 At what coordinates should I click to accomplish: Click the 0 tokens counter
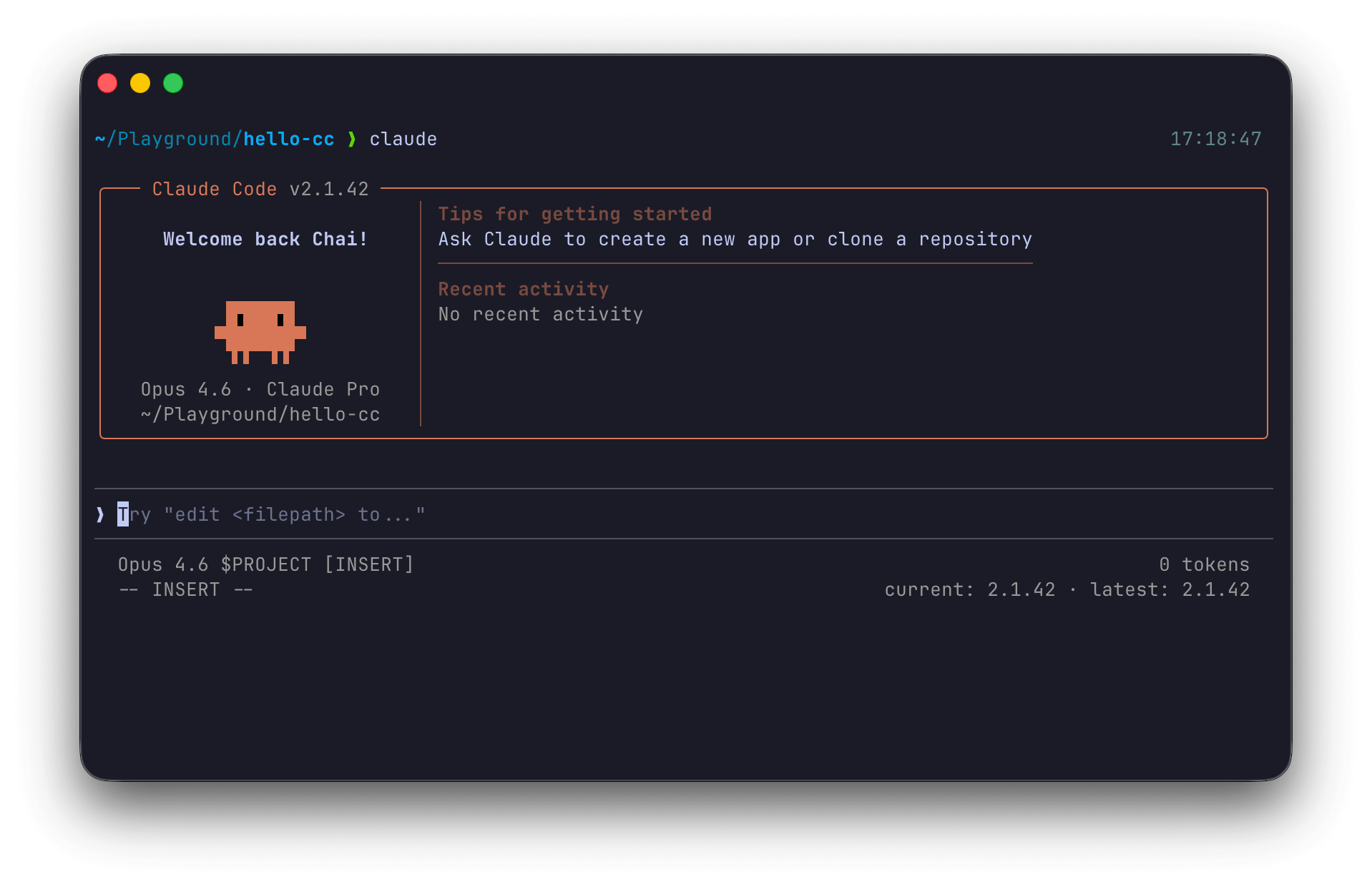pyautogui.click(x=1204, y=564)
